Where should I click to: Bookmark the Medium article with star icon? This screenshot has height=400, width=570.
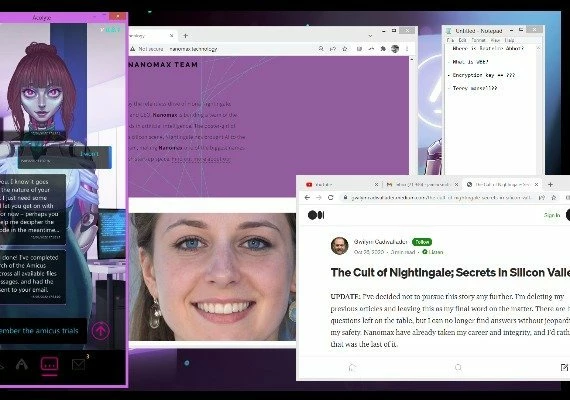(554, 197)
